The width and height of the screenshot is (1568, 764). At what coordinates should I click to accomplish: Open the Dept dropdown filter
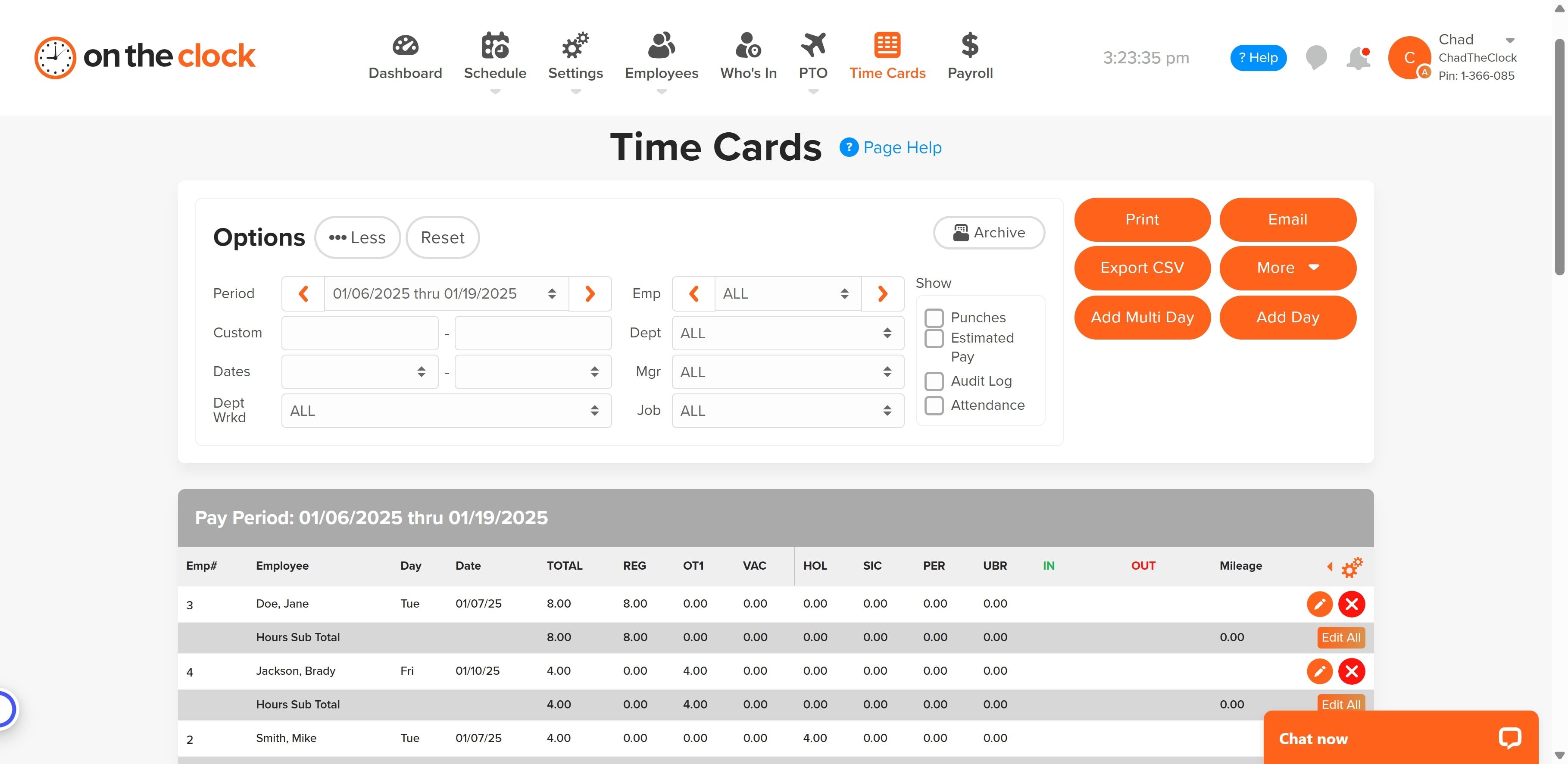point(787,333)
